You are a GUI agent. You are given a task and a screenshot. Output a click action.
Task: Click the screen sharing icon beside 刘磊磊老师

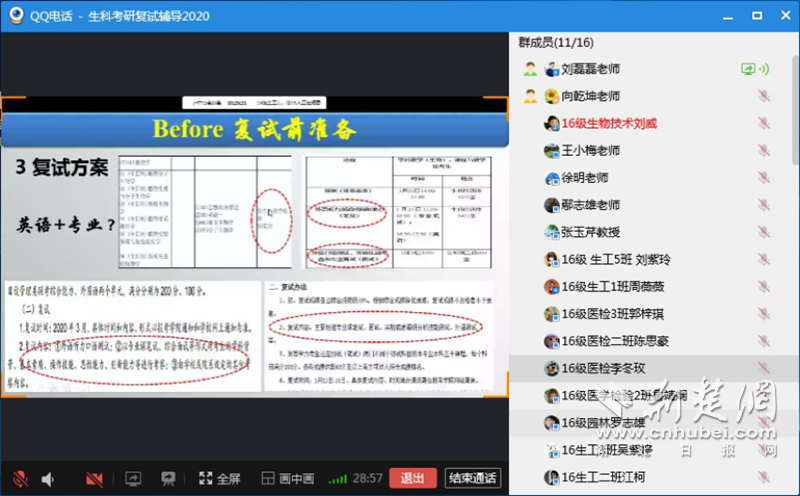748,69
